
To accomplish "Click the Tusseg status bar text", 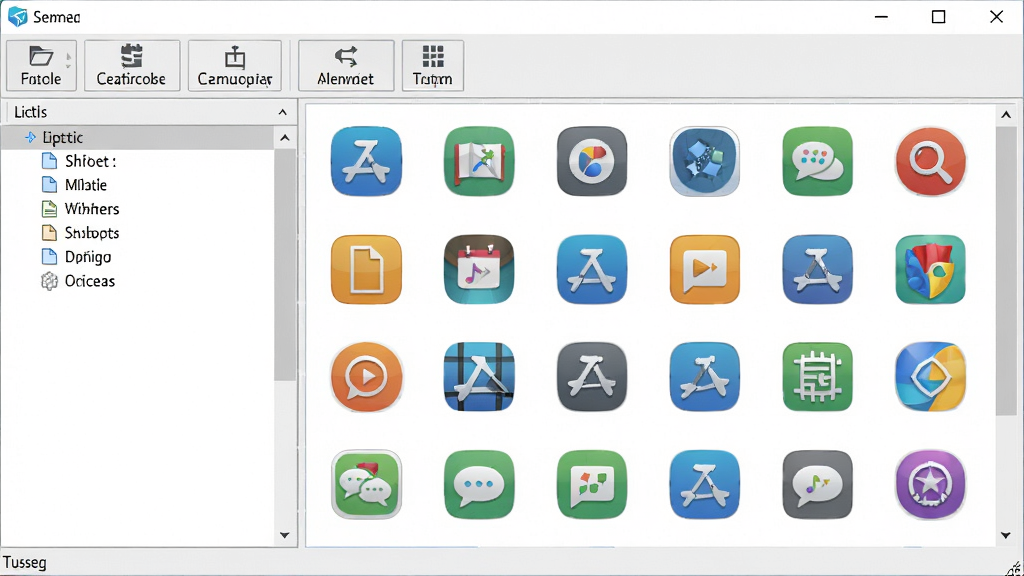I will pyautogui.click(x=25, y=562).
